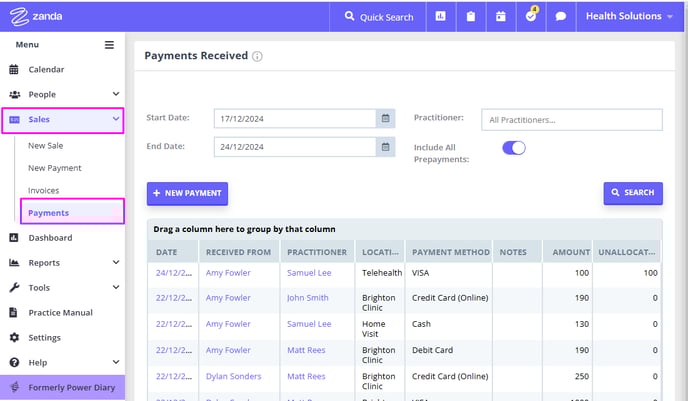Click the Dashboard icon in sidebar
This screenshot has width=688, height=401.
14,238
